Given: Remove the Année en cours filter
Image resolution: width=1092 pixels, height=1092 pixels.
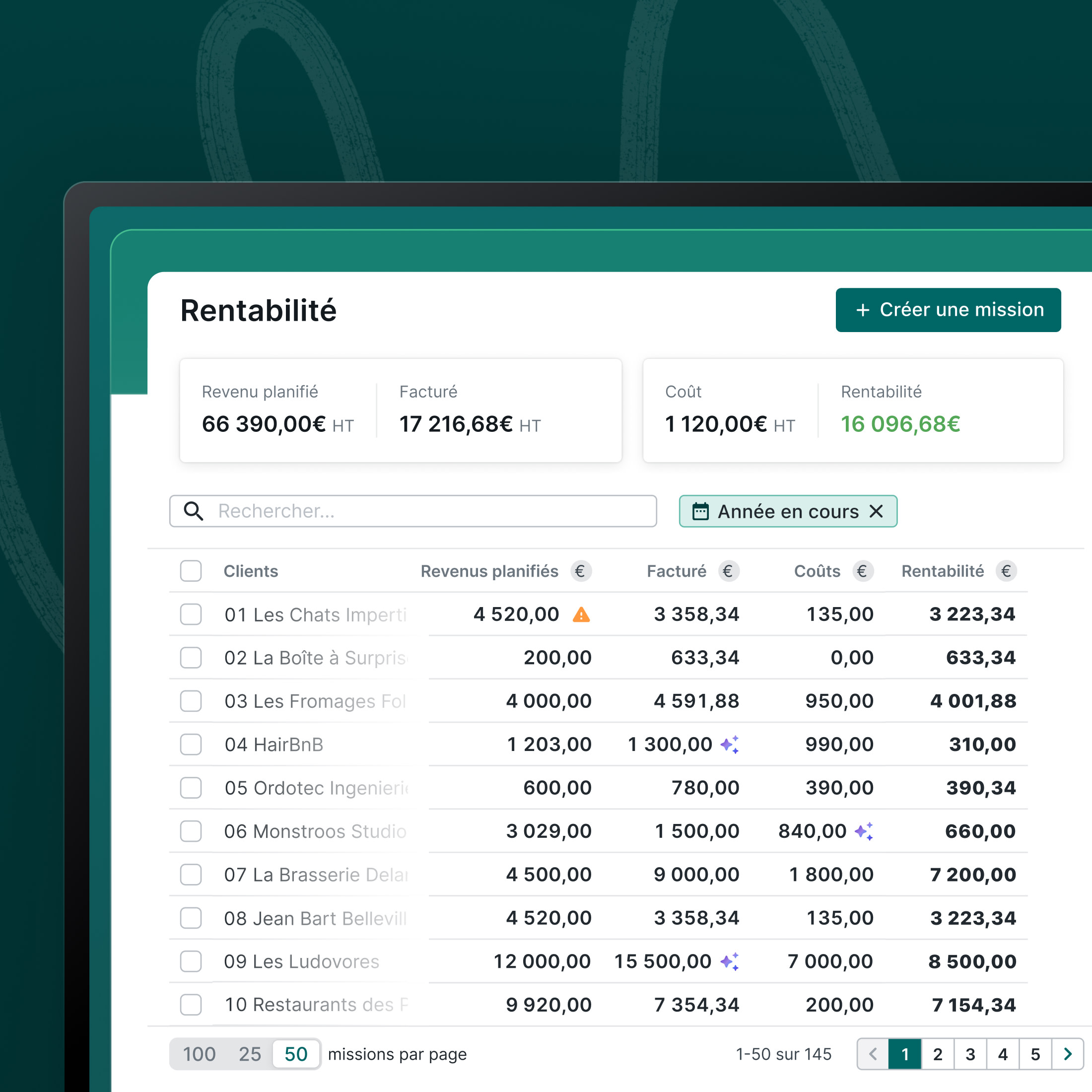Looking at the screenshot, I should 879,511.
